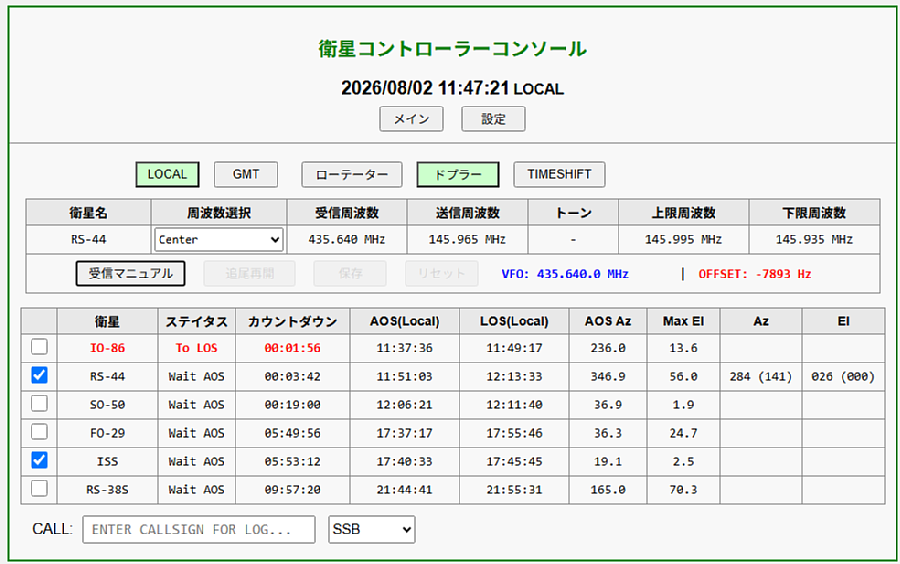This screenshot has width=900, height=564.
Task: Click the LOS(Local) column header
Action: [514, 322]
